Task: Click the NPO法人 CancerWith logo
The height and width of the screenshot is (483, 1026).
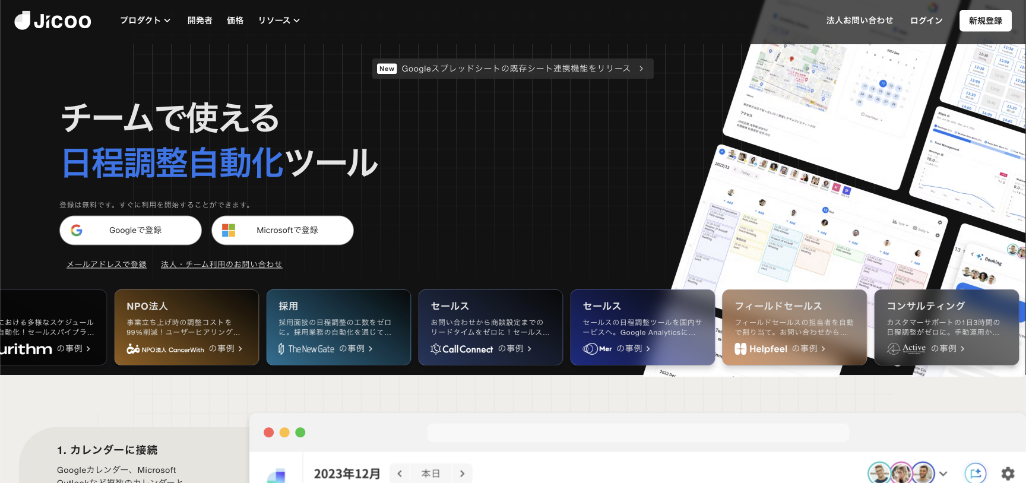Action: coord(165,349)
